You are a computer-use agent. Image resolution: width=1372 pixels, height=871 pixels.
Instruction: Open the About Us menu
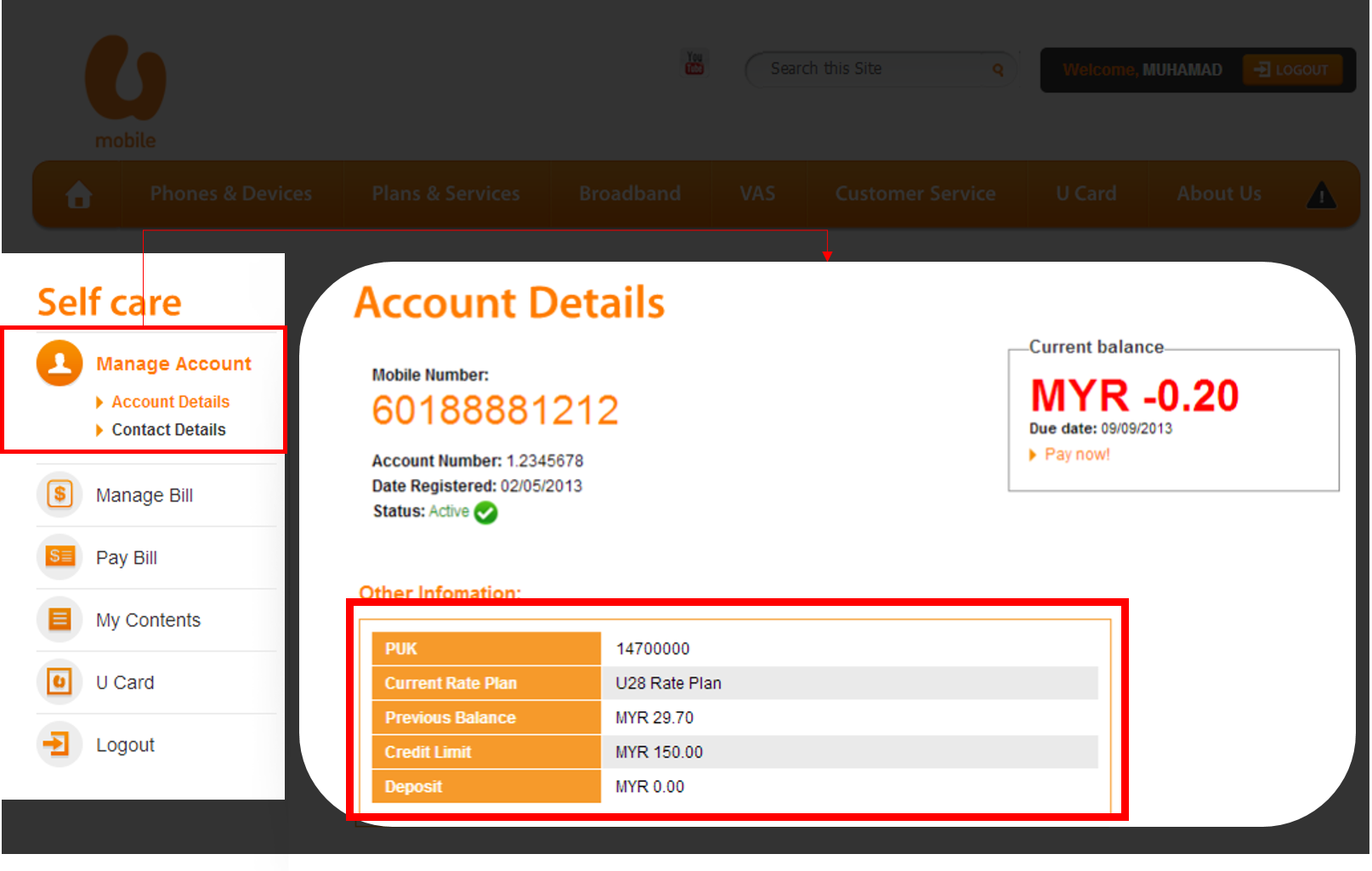point(1219,194)
